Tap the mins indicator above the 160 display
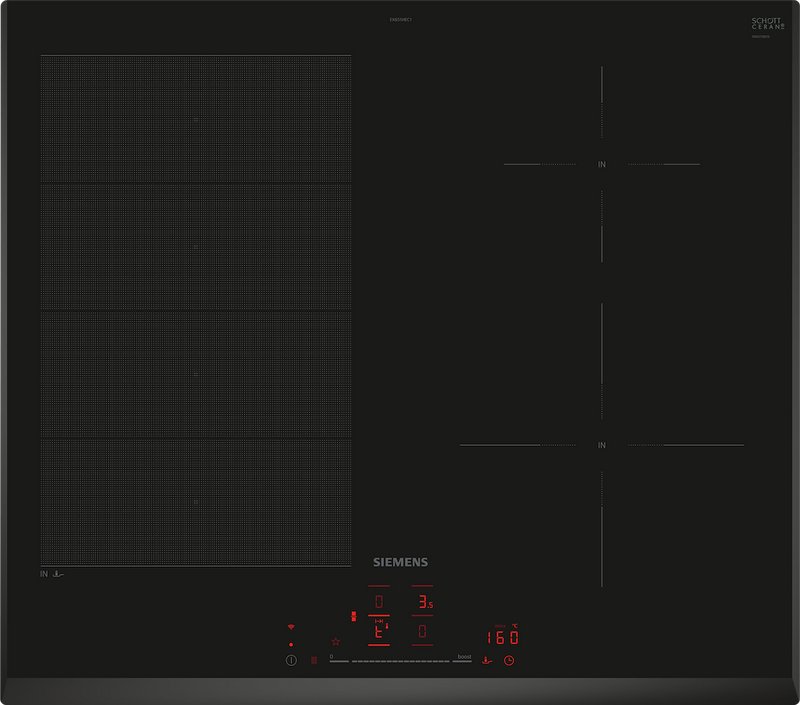Image resolution: width=800 pixels, height=705 pixels. [500, 626]
